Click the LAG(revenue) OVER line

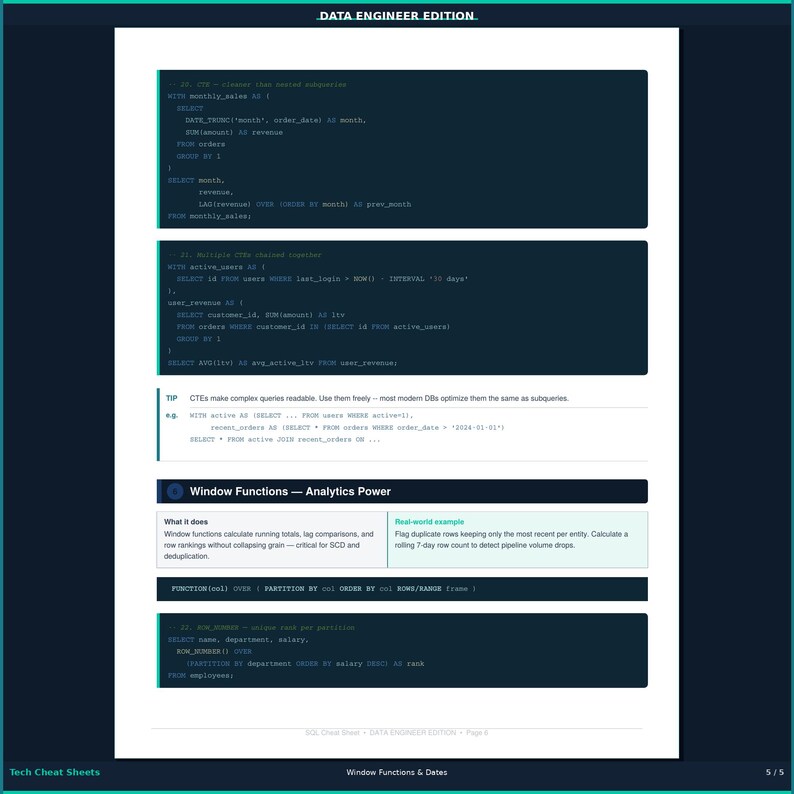[305, 205]
